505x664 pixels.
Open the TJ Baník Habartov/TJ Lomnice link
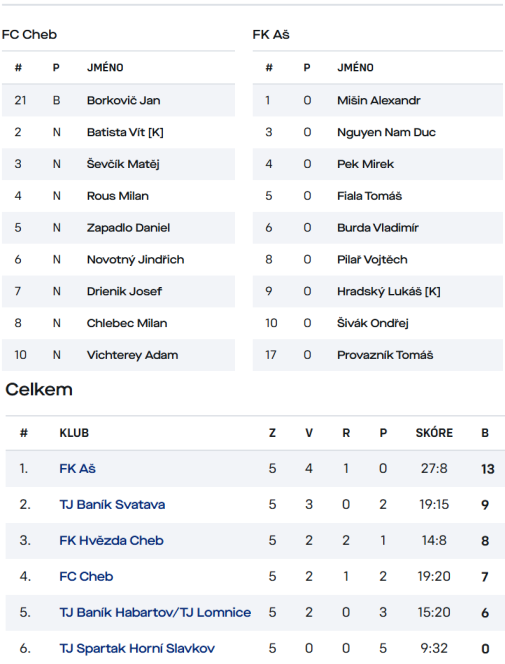[x=155, y=612]
